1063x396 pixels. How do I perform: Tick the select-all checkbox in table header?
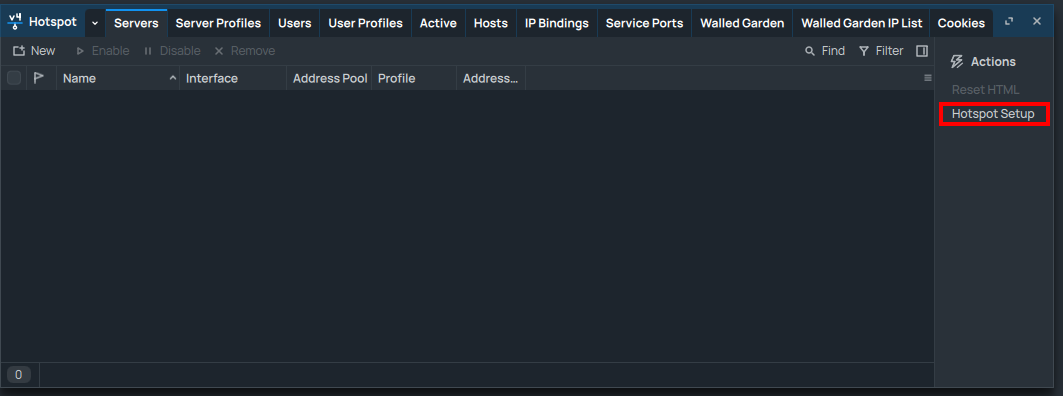[x=14, y=78]
